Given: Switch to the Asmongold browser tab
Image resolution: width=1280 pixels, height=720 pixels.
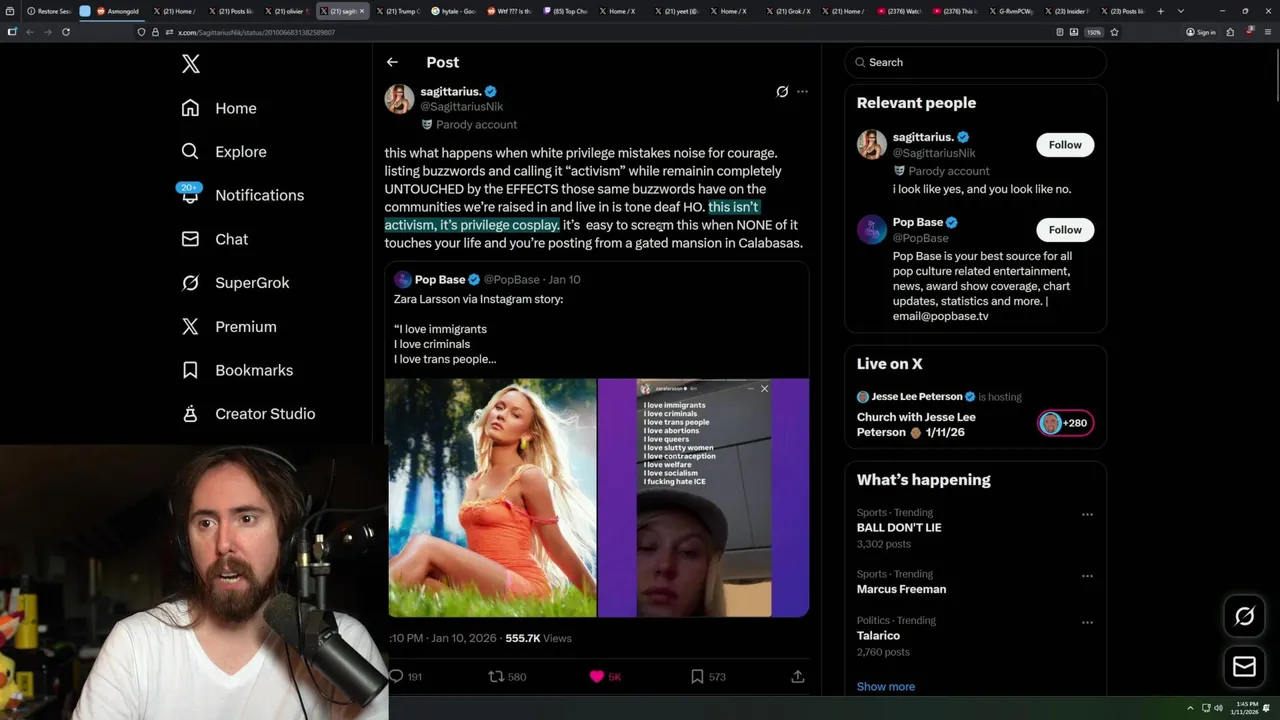Looking at the screenshot, I should (x=118, y=11).
